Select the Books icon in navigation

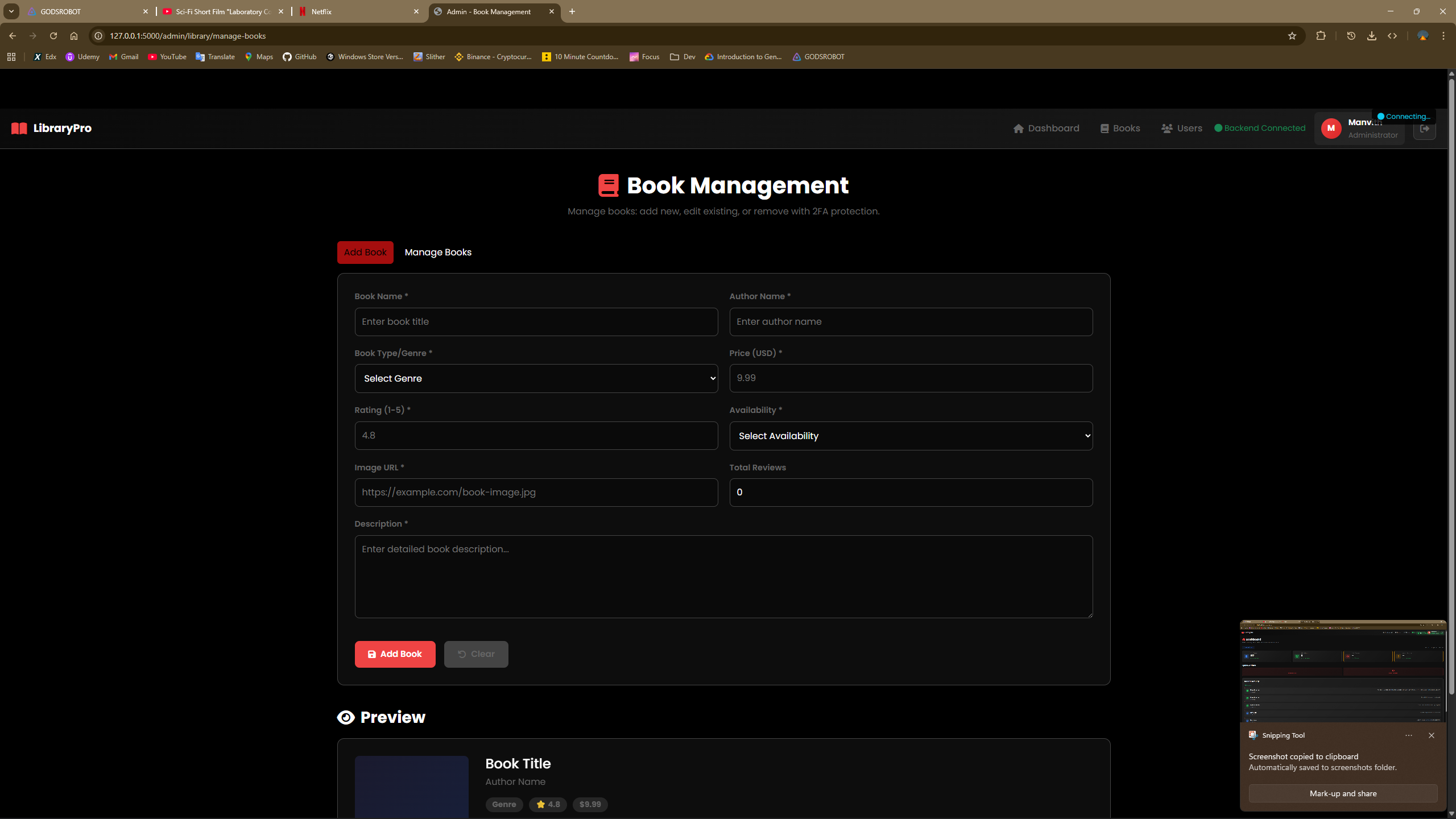[x=1104, y=128]
